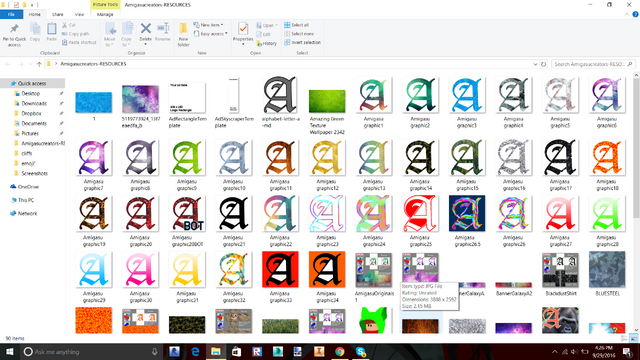The width and height of the screenshot is (640, 360).
Task: Click Edit in the Open group
Action: 264,34
